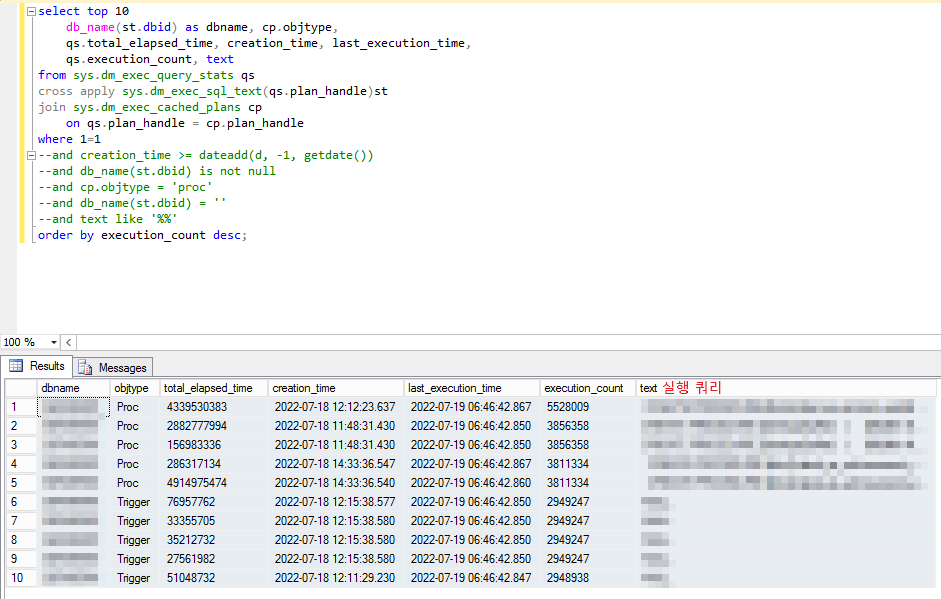Image resolution: width=941 pixels, height=599 pixels.
Task: Select row header number 1
Action: (21, 407)
